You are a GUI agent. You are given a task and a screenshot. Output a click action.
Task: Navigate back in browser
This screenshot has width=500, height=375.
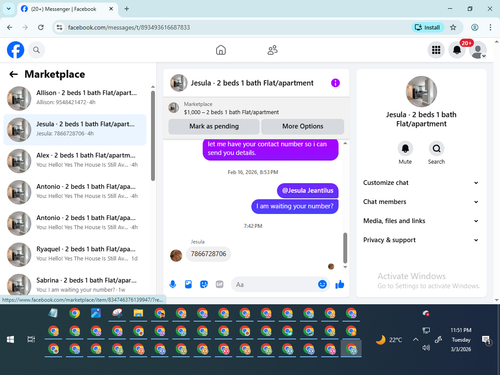pyautogui.click(x=10, y=27)
